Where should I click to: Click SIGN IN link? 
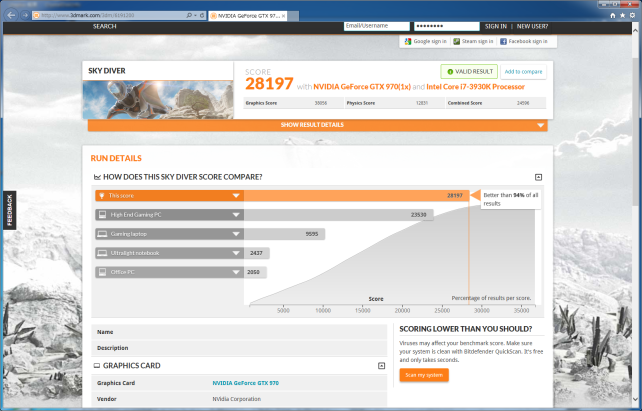coord(495,26)
